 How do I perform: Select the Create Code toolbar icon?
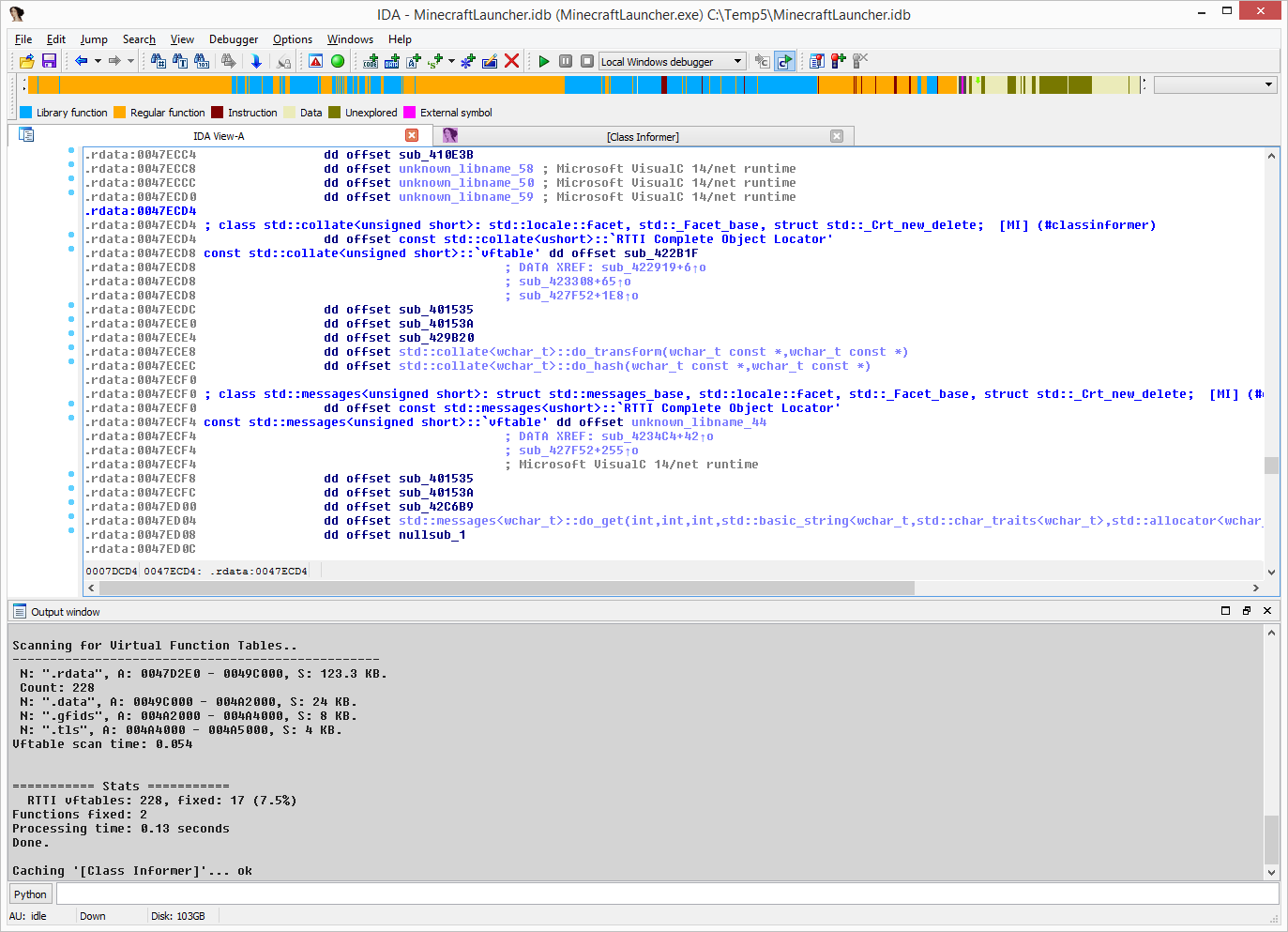click(x=370, y=61)
